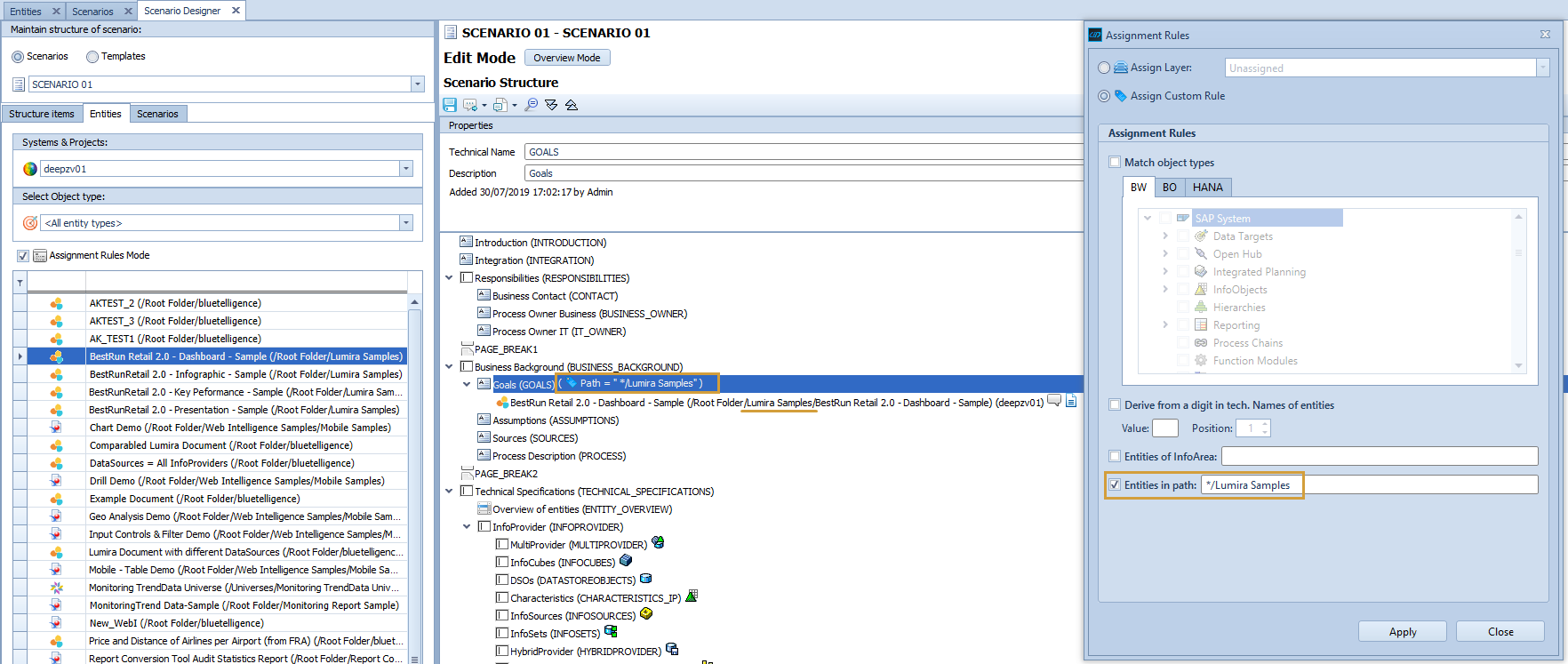Image resolution: width=1568 pixels, height=664 pixels.
Task: Collapse the Responsibilities tree node
Action: tap(449, 278)
